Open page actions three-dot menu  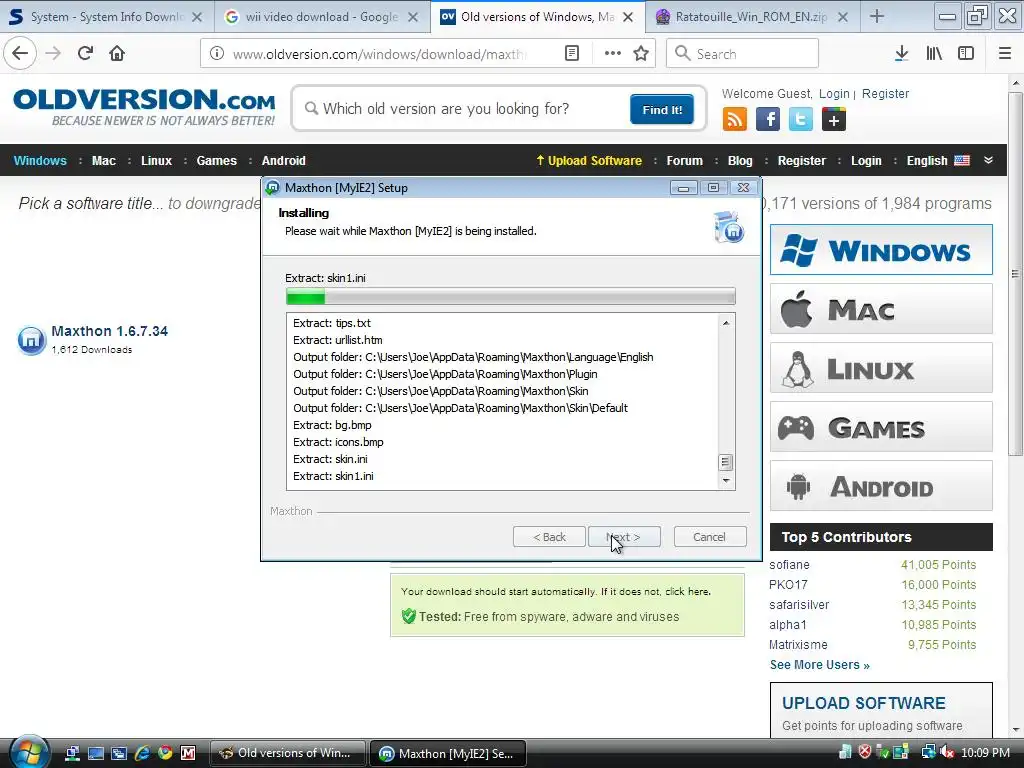[x=613, y=54]
